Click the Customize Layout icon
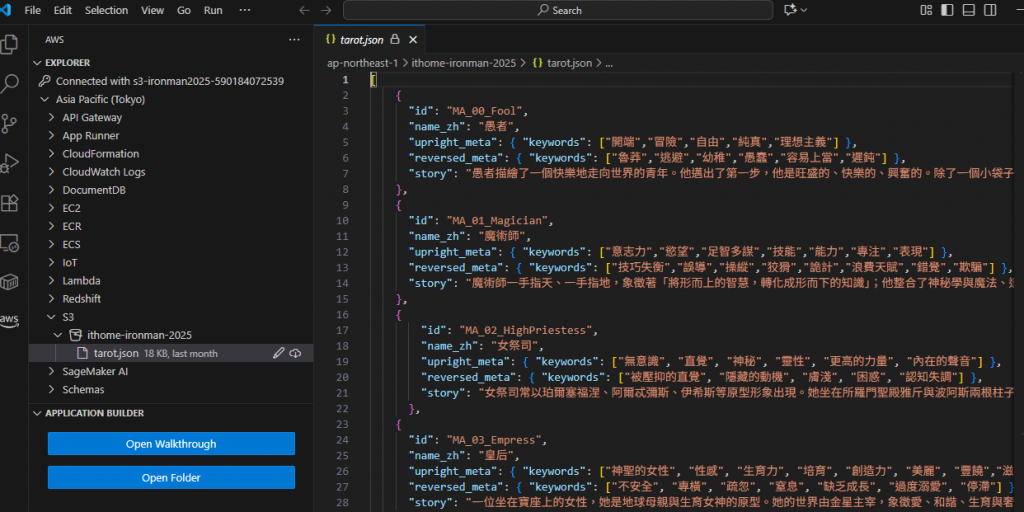The height and width of the screenshot is (512, 1024). tap(926, 10)
